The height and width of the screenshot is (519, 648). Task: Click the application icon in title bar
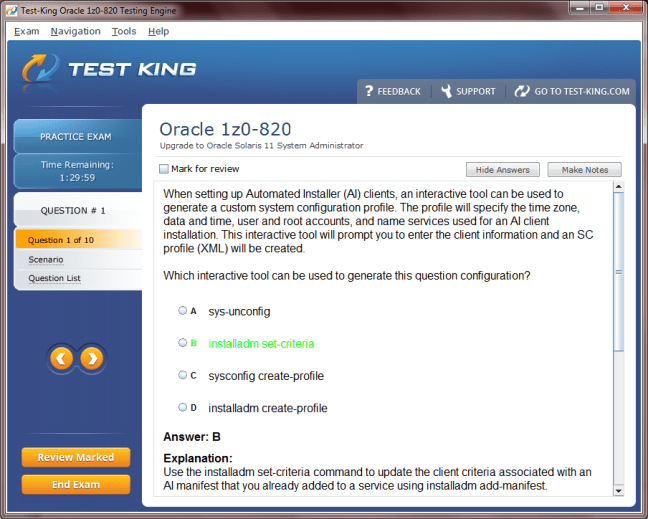[12, 10]
